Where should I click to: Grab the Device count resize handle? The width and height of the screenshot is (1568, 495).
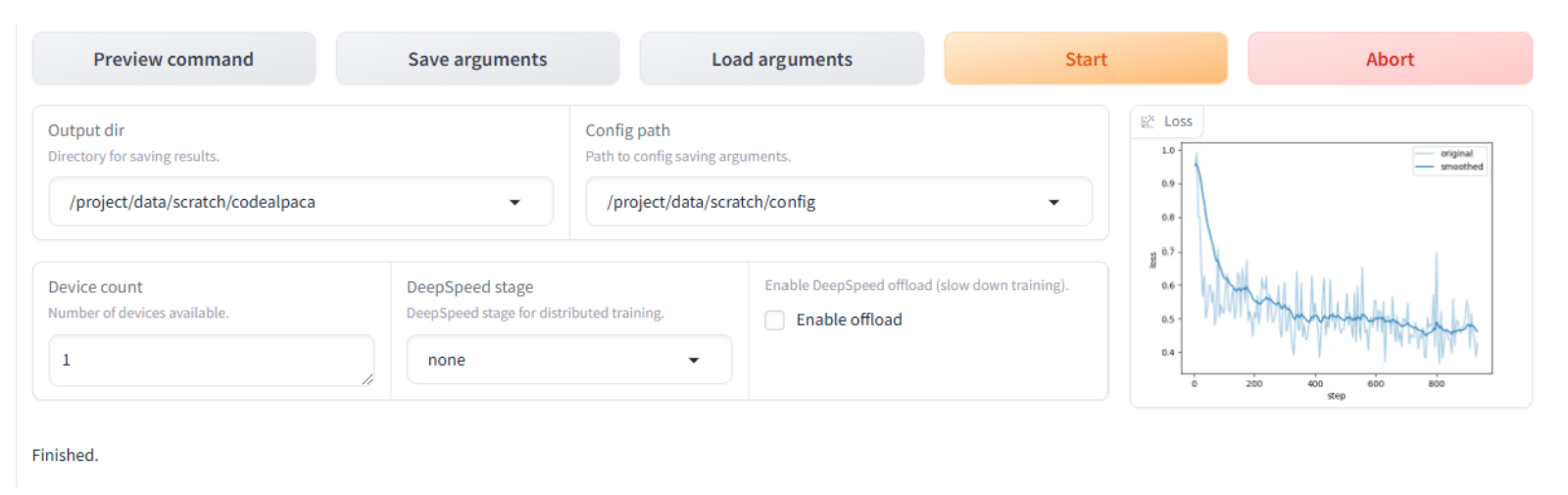[x=367, y=378]
